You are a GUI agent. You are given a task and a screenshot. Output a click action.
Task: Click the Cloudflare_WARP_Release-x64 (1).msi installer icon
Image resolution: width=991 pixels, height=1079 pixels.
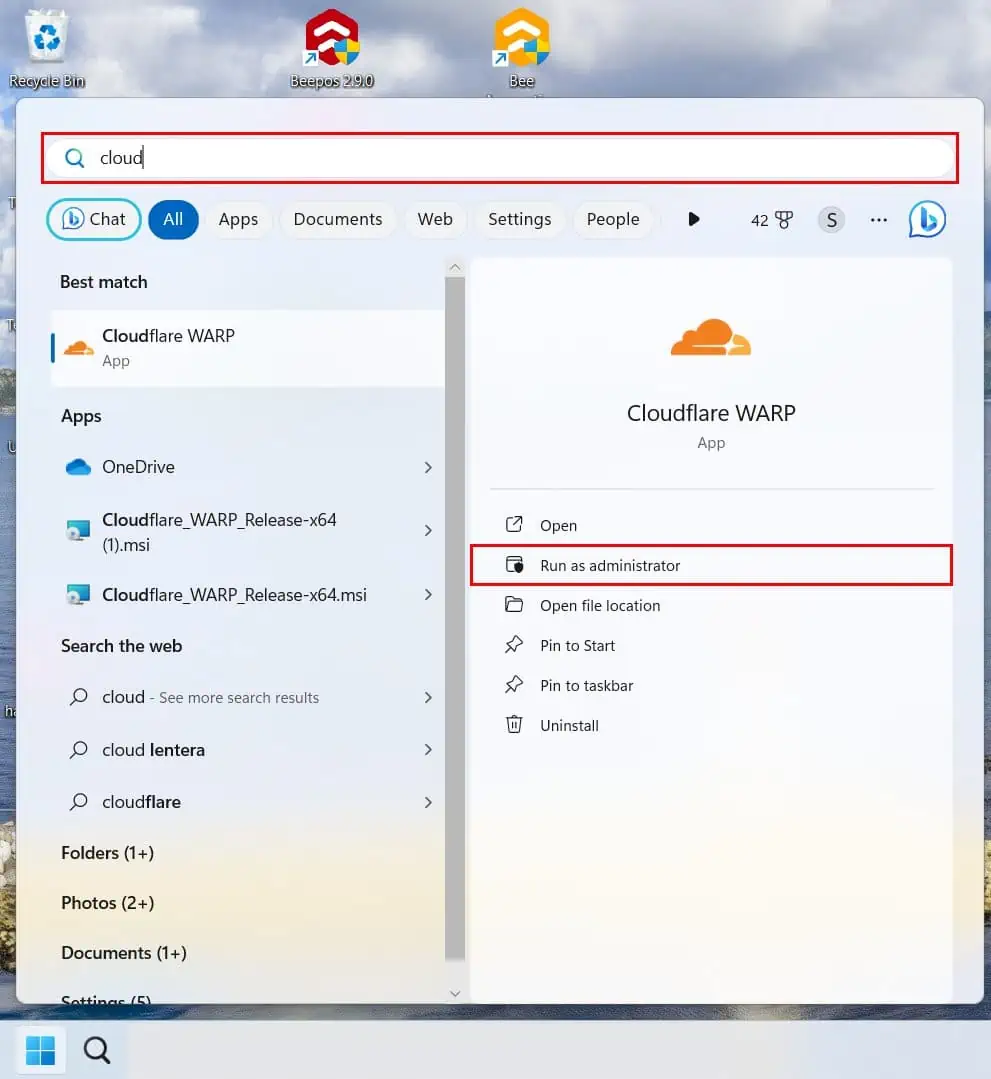tap(78, 531)
